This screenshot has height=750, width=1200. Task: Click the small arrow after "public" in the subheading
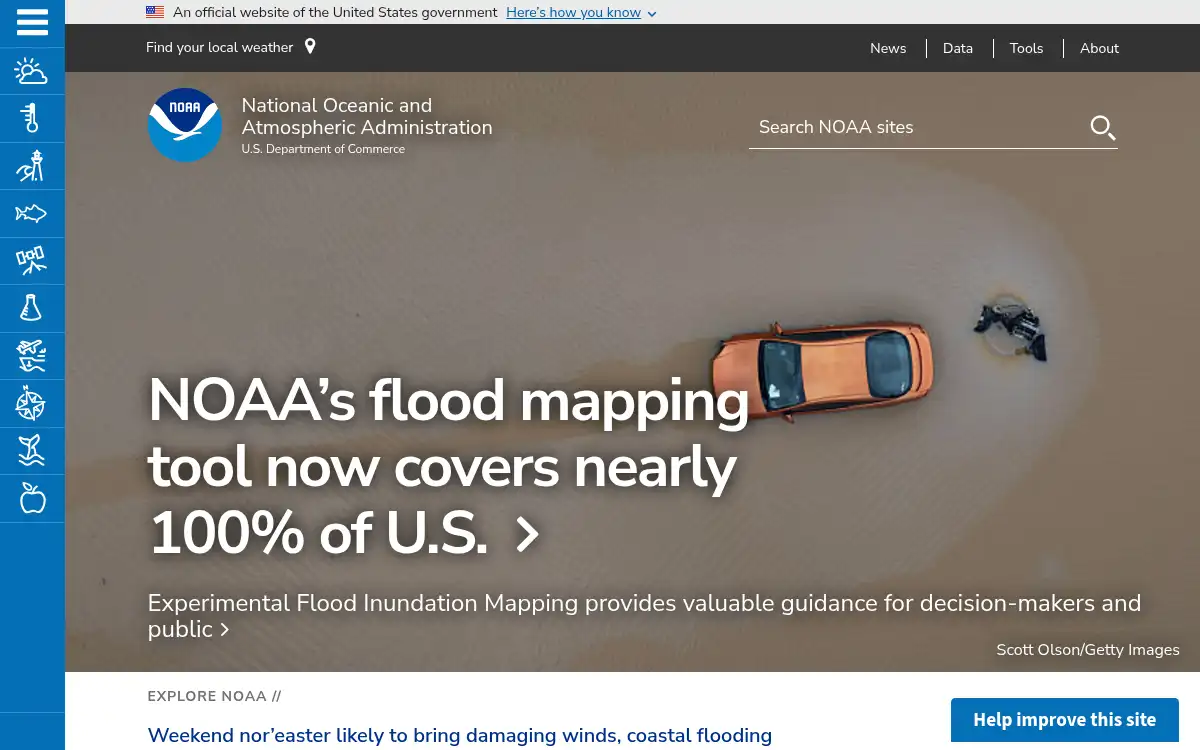(225, 630)
